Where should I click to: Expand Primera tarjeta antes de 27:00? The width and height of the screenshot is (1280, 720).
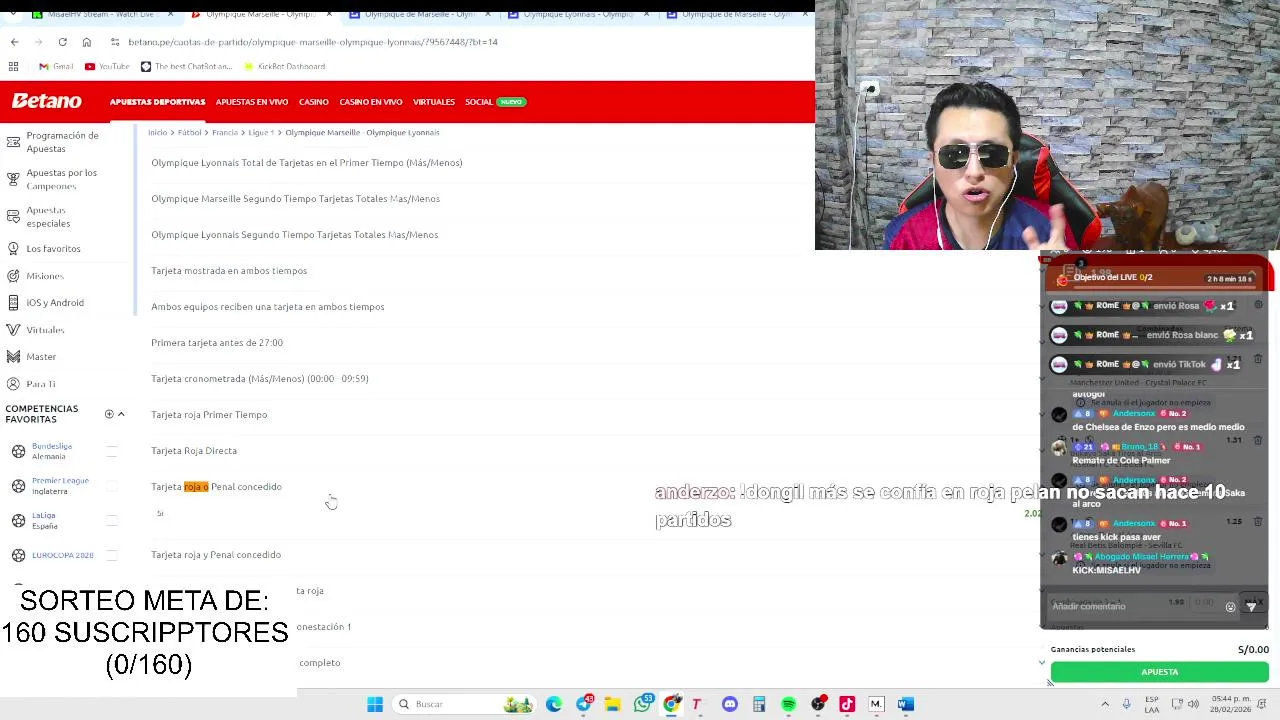point(217,343)
